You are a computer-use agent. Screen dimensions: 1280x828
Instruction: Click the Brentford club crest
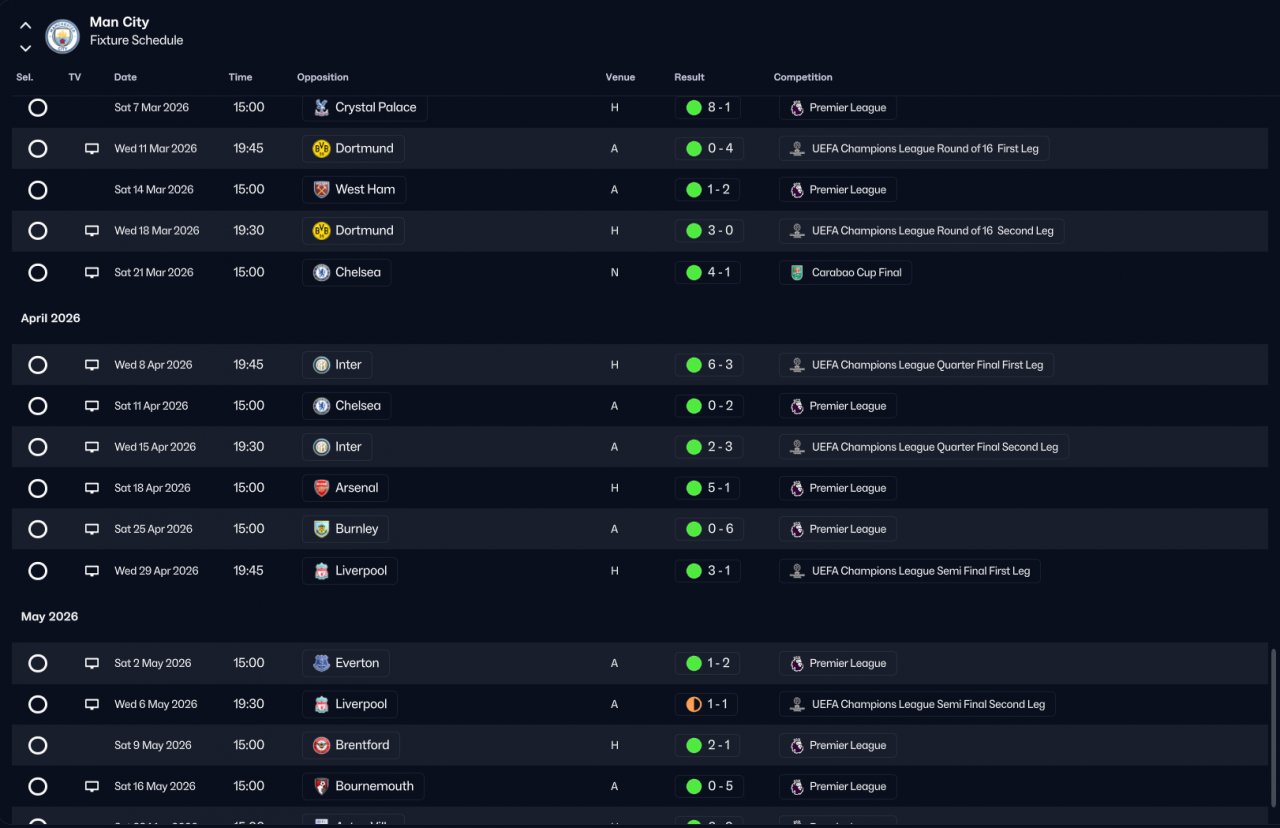point(321,745)
